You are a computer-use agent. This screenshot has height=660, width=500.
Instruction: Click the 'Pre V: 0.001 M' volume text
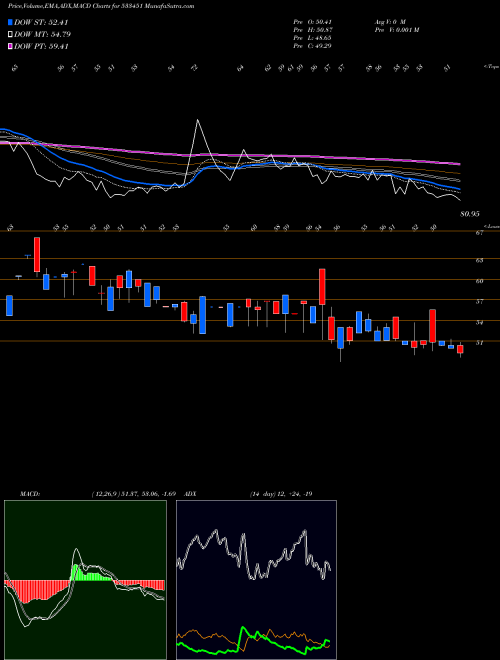click(x=396, y=30)
